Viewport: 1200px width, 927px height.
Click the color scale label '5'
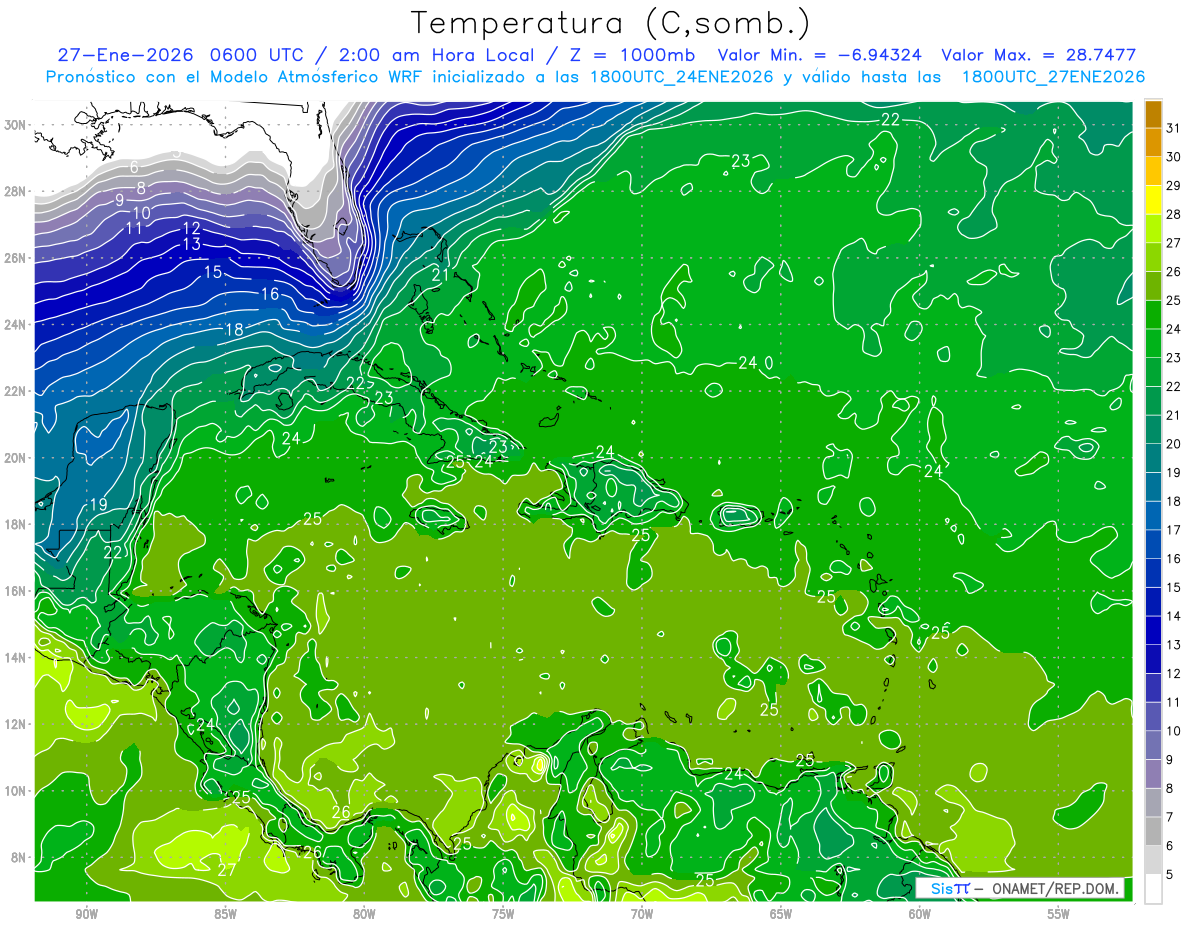coord(1171,875)
